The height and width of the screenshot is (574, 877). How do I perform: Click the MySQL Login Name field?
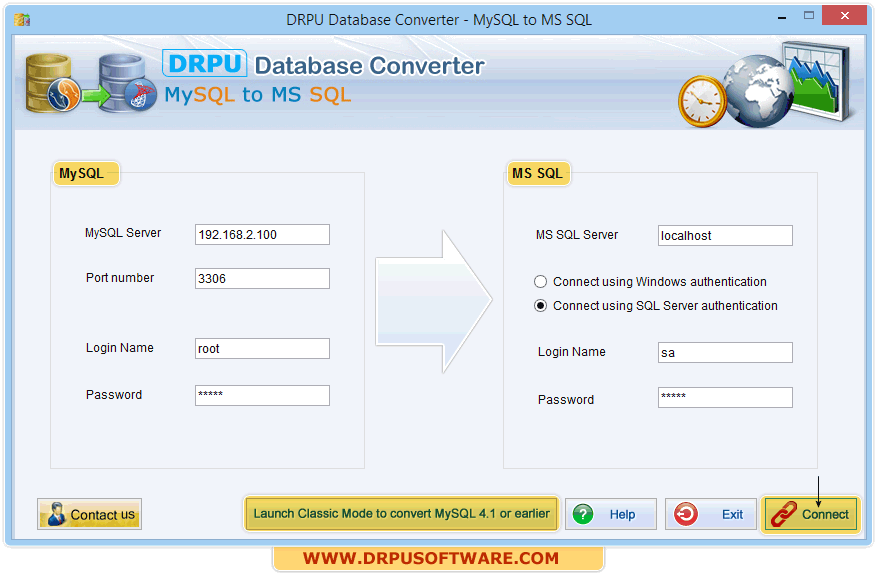(x=262, y=349)
